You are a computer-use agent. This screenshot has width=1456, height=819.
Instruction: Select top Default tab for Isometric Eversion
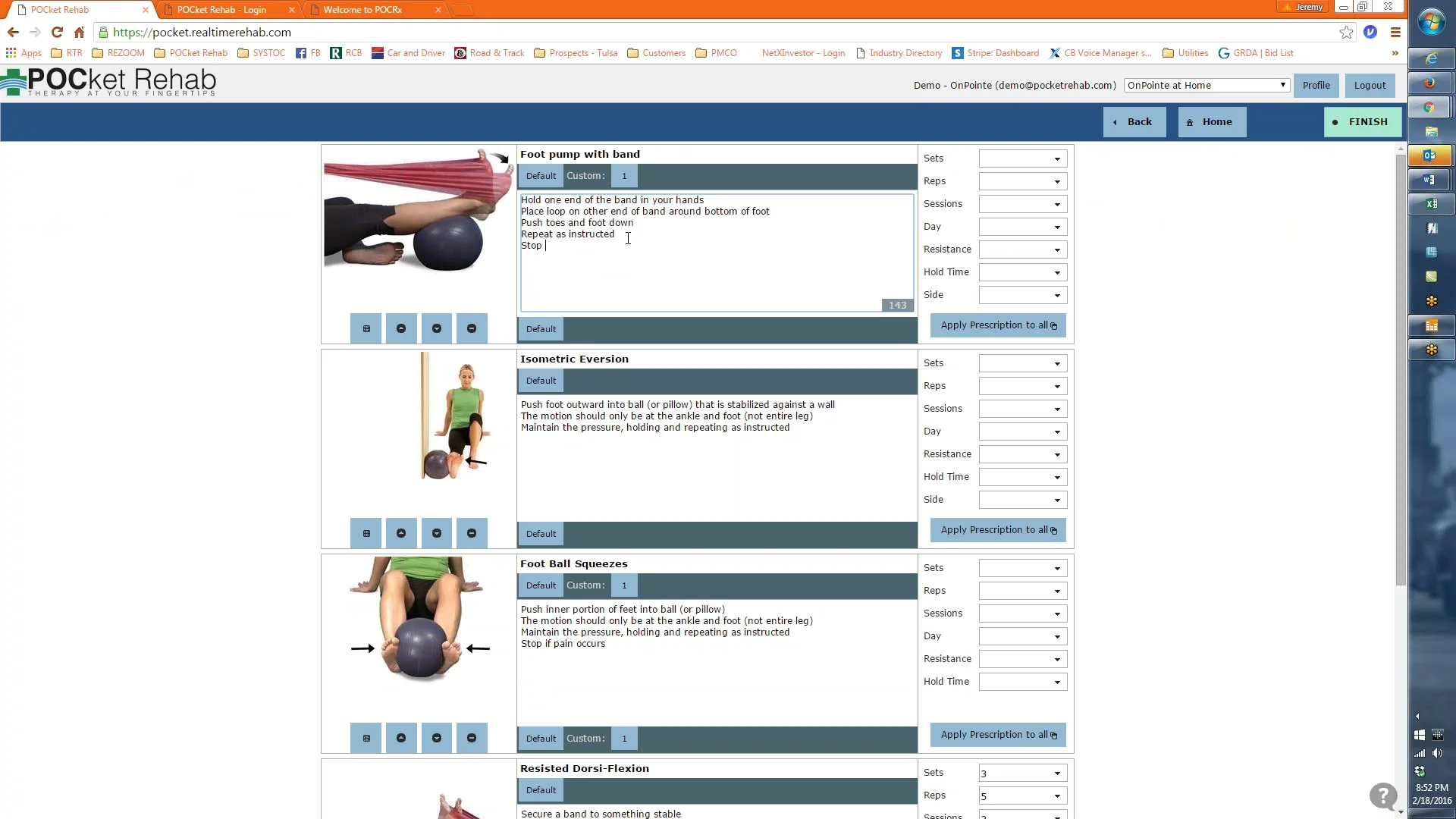[x=541, y=381]
